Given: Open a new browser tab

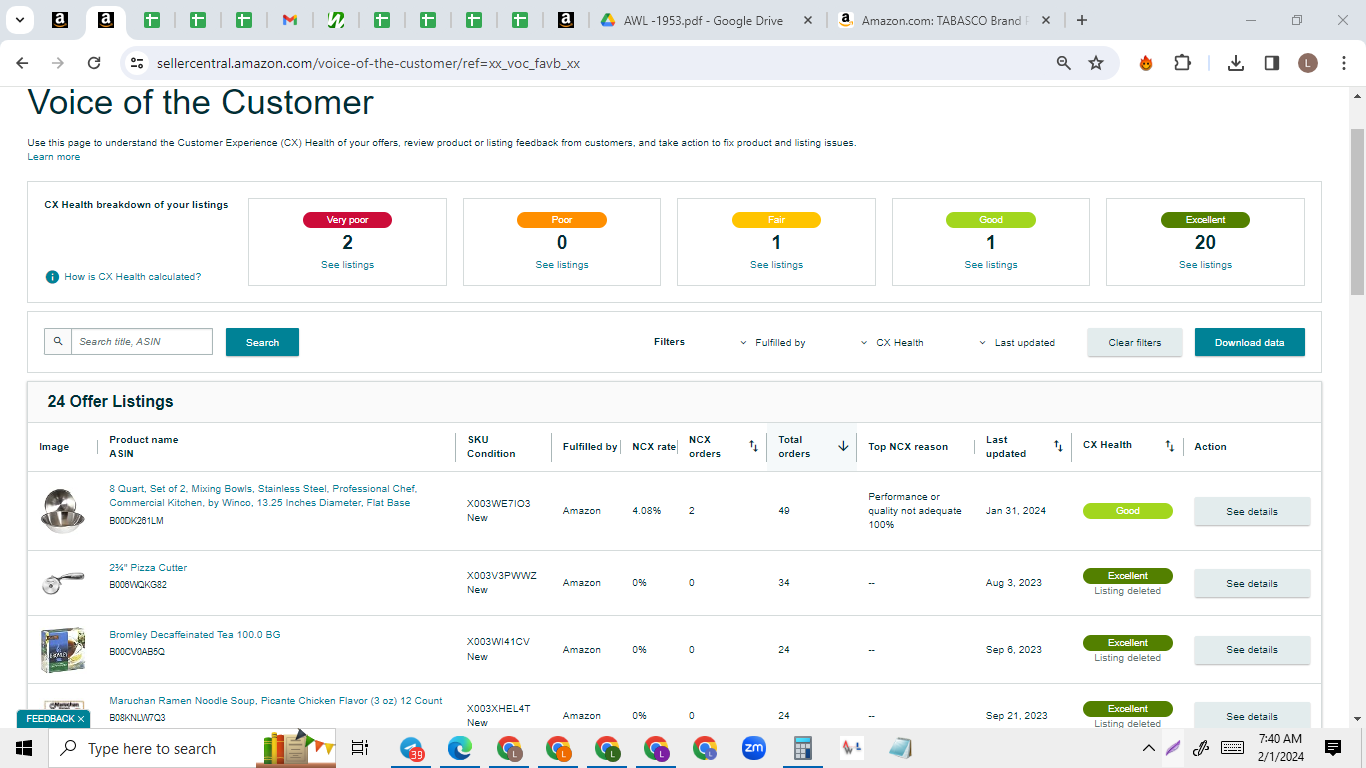Looking at the screenshot, I should pyautogui.click(x=1081, y=20).
